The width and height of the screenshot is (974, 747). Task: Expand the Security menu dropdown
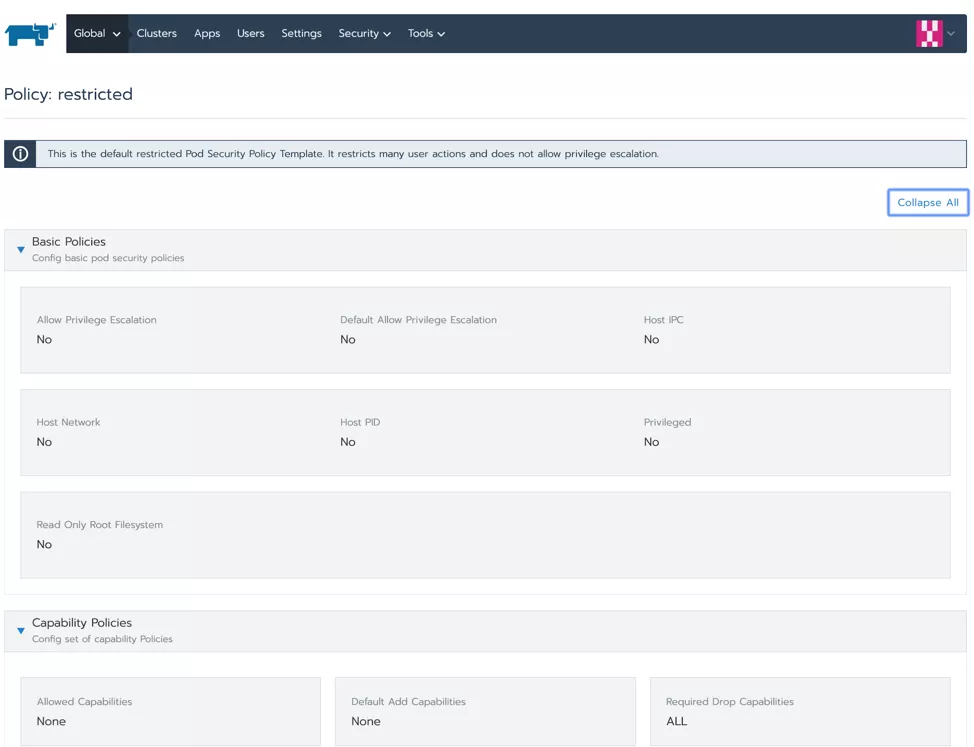coord(364,34)
